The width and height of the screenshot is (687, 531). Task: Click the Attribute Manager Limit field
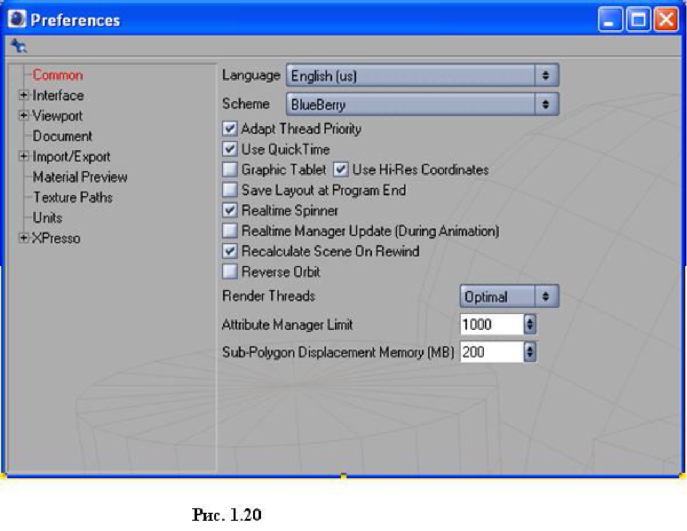(492, 325)
